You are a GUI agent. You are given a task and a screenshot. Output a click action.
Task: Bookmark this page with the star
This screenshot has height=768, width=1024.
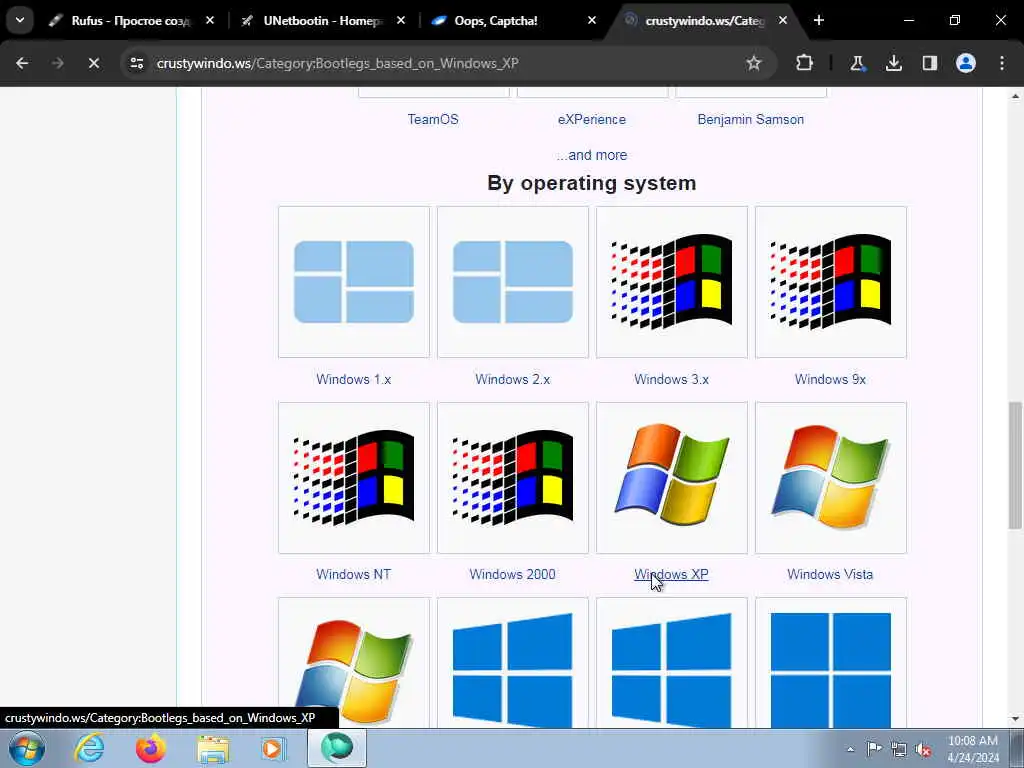point(754,63)
